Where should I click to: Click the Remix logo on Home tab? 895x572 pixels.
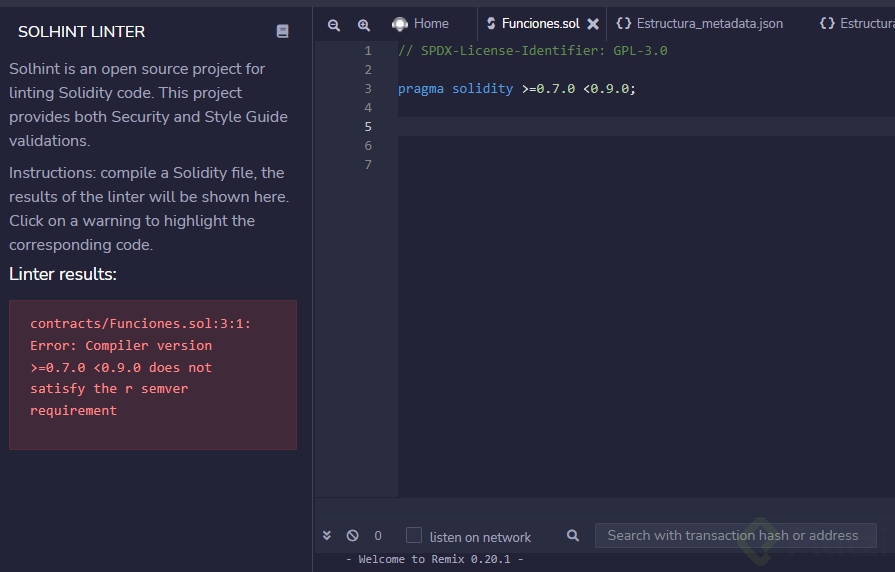coord(400,24)
